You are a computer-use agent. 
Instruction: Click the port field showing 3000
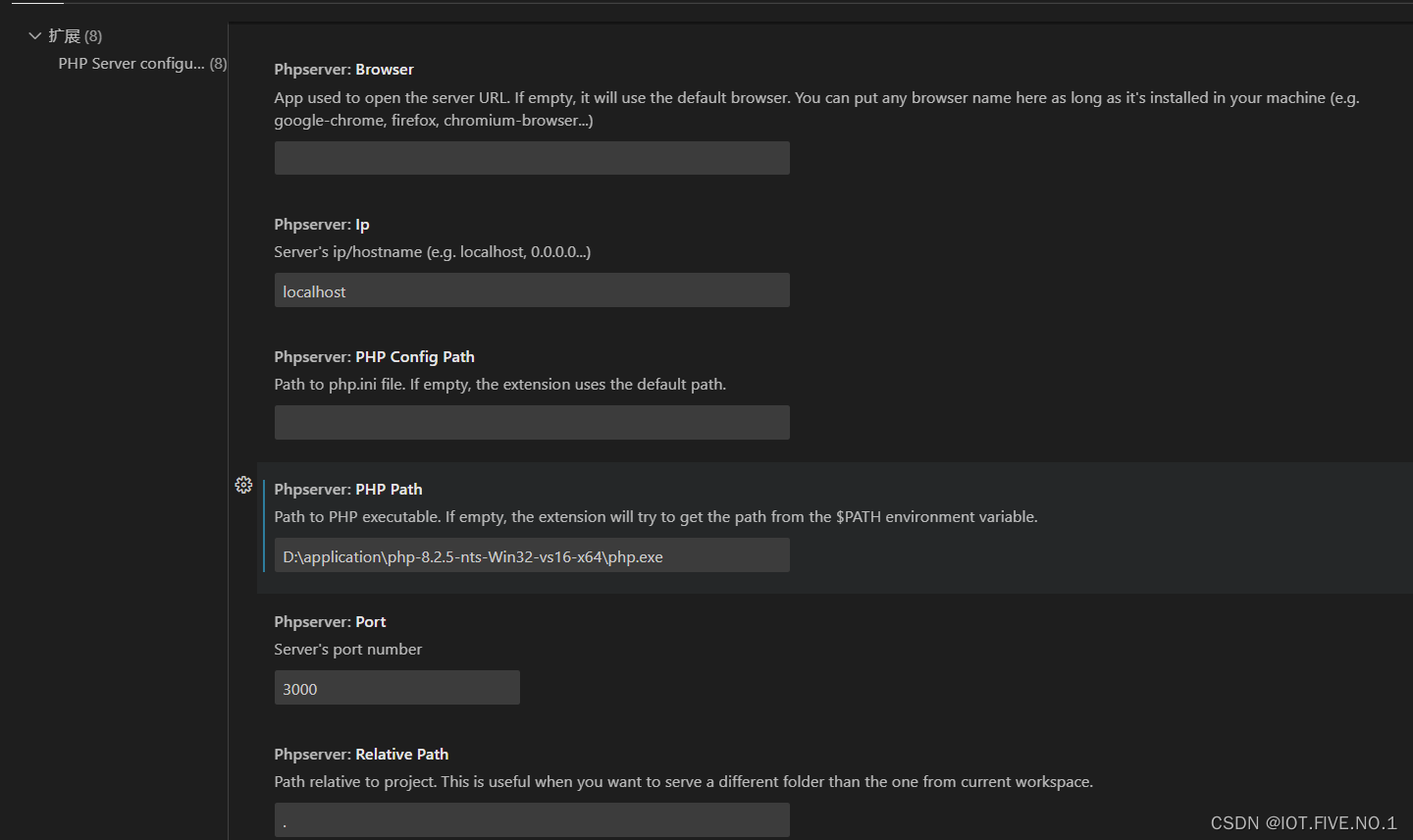click(396, 687)
